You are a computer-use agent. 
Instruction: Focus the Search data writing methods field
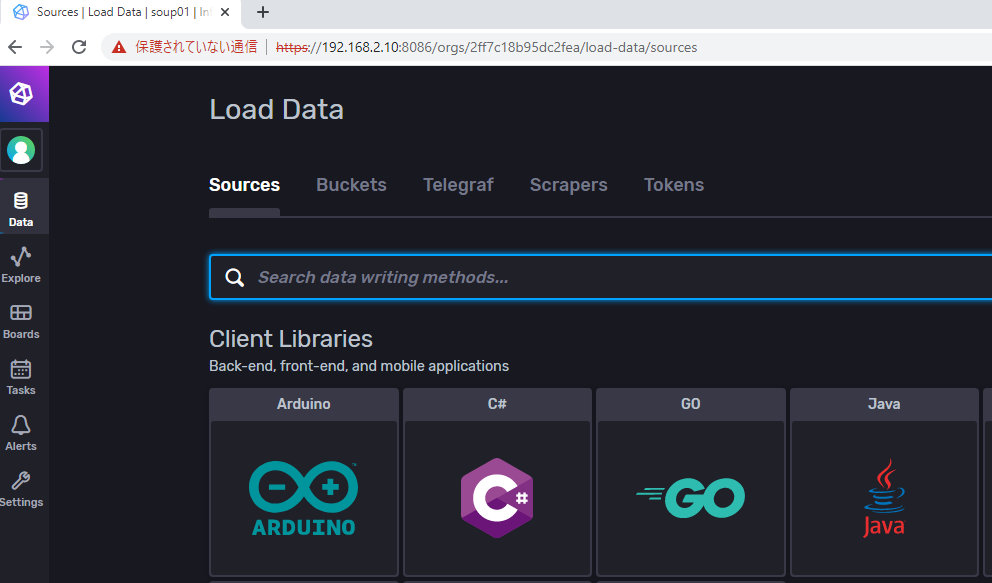point(601,277)
